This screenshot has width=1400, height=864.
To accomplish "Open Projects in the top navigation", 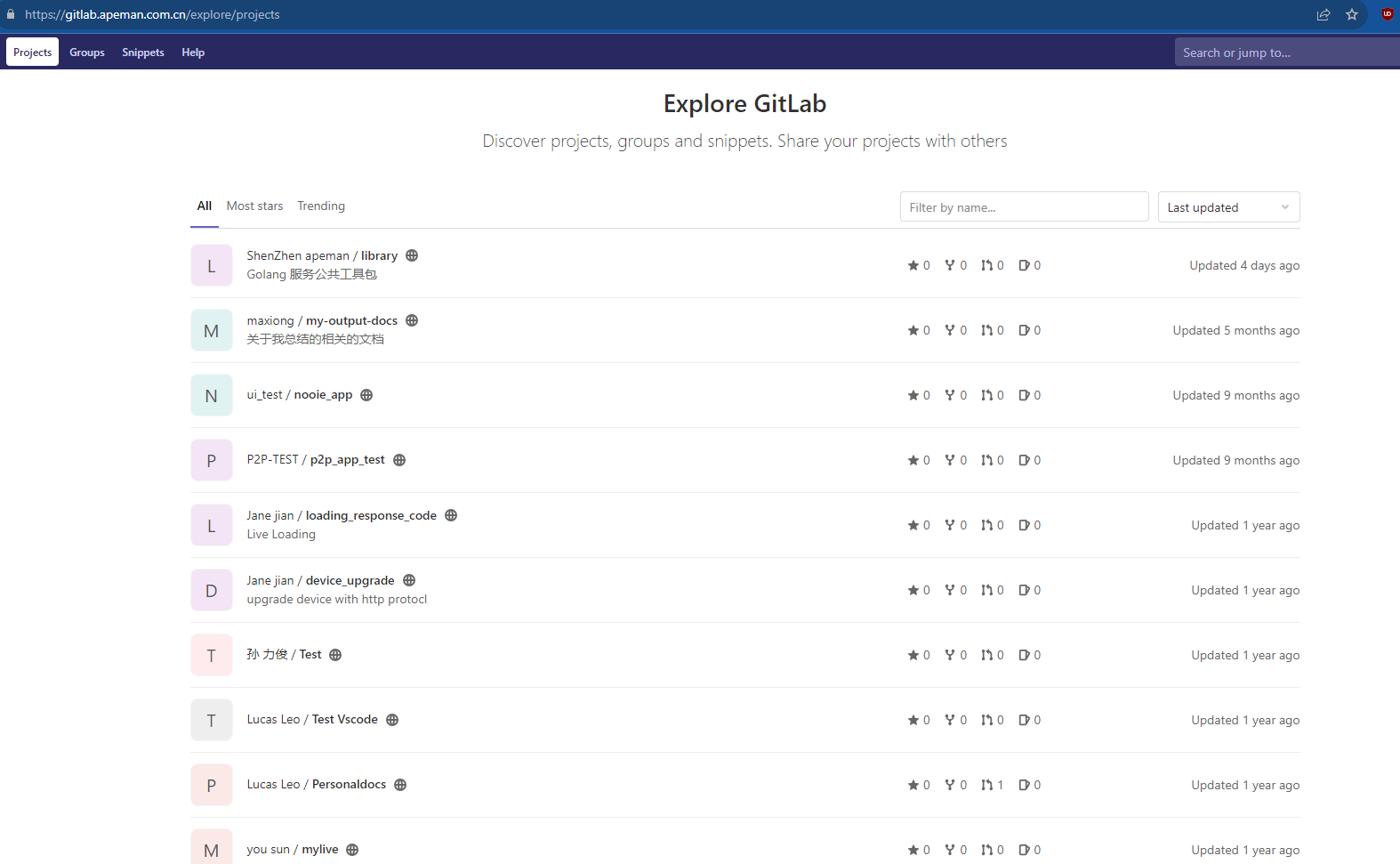I will click(33, 52).
